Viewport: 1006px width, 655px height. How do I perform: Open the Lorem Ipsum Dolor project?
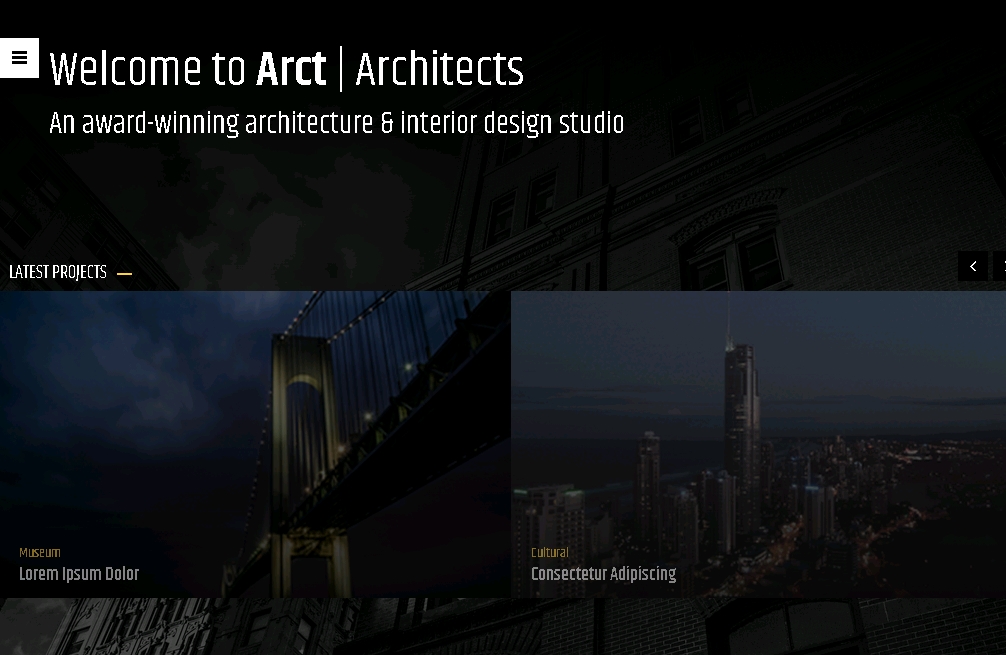pyautogui.click(x=79, y=574)
